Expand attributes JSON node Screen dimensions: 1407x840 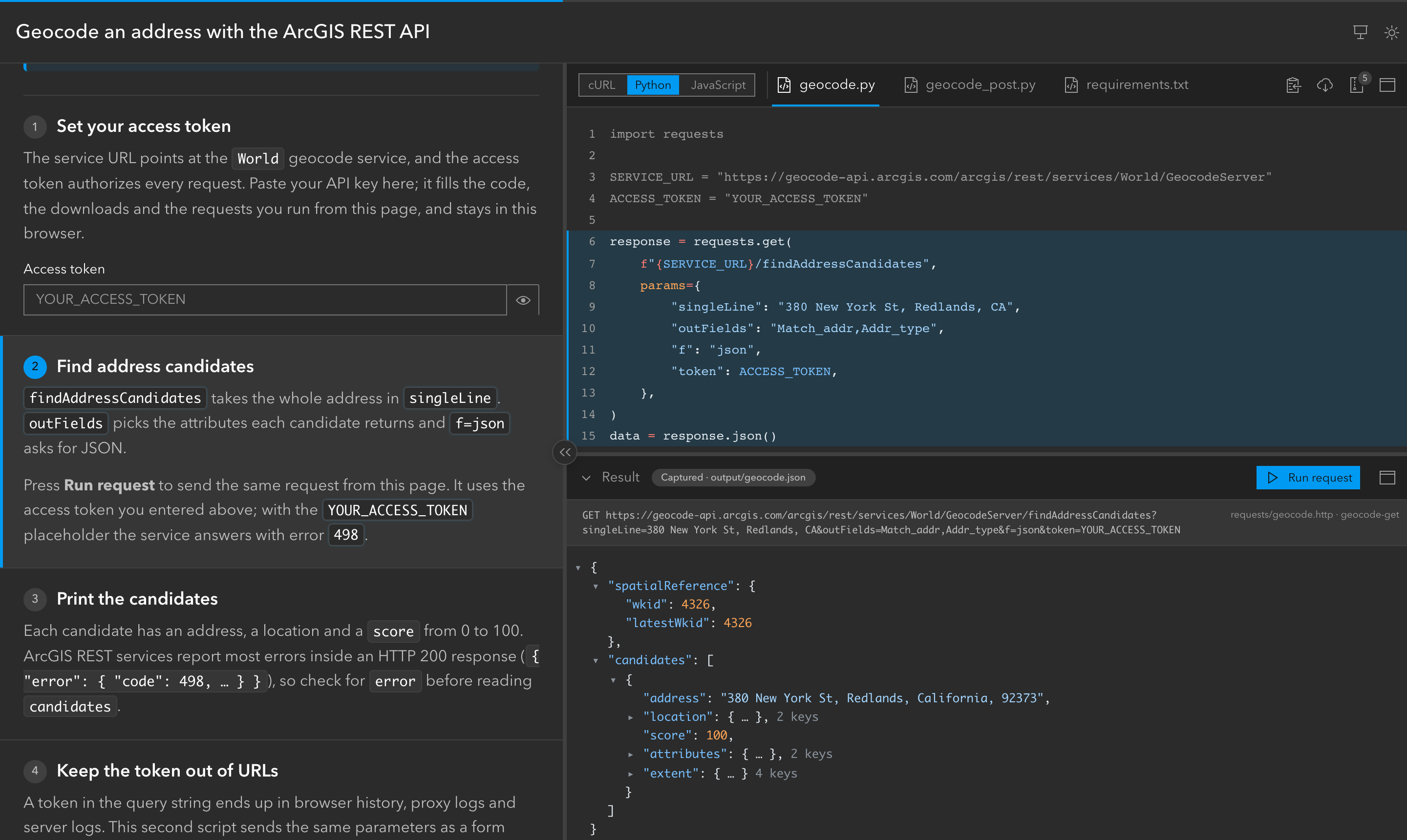[x=631, y=755]
